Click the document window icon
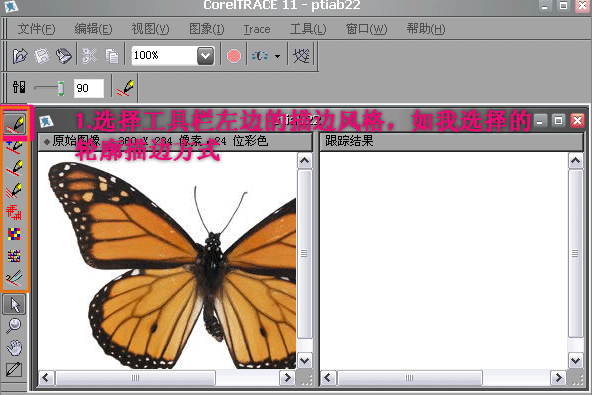Screen dimensions: 592x395 coord(46,121)
